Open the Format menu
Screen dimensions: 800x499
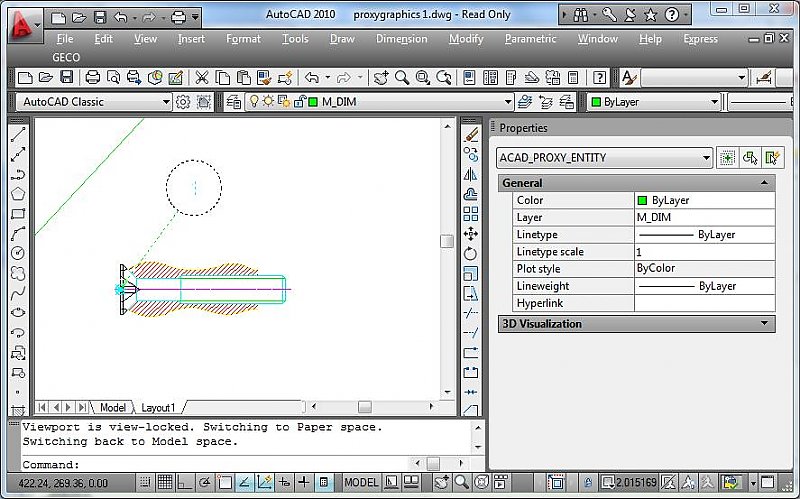[243, 39]
